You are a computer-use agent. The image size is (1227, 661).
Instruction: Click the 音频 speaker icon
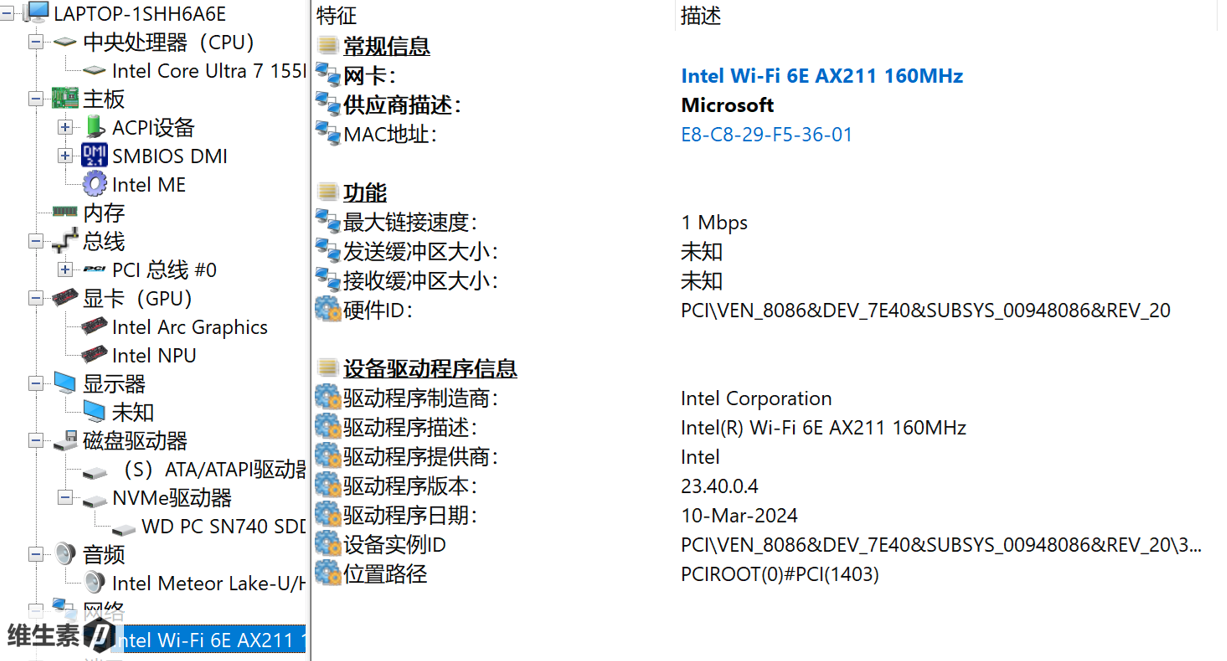point(65,554)
